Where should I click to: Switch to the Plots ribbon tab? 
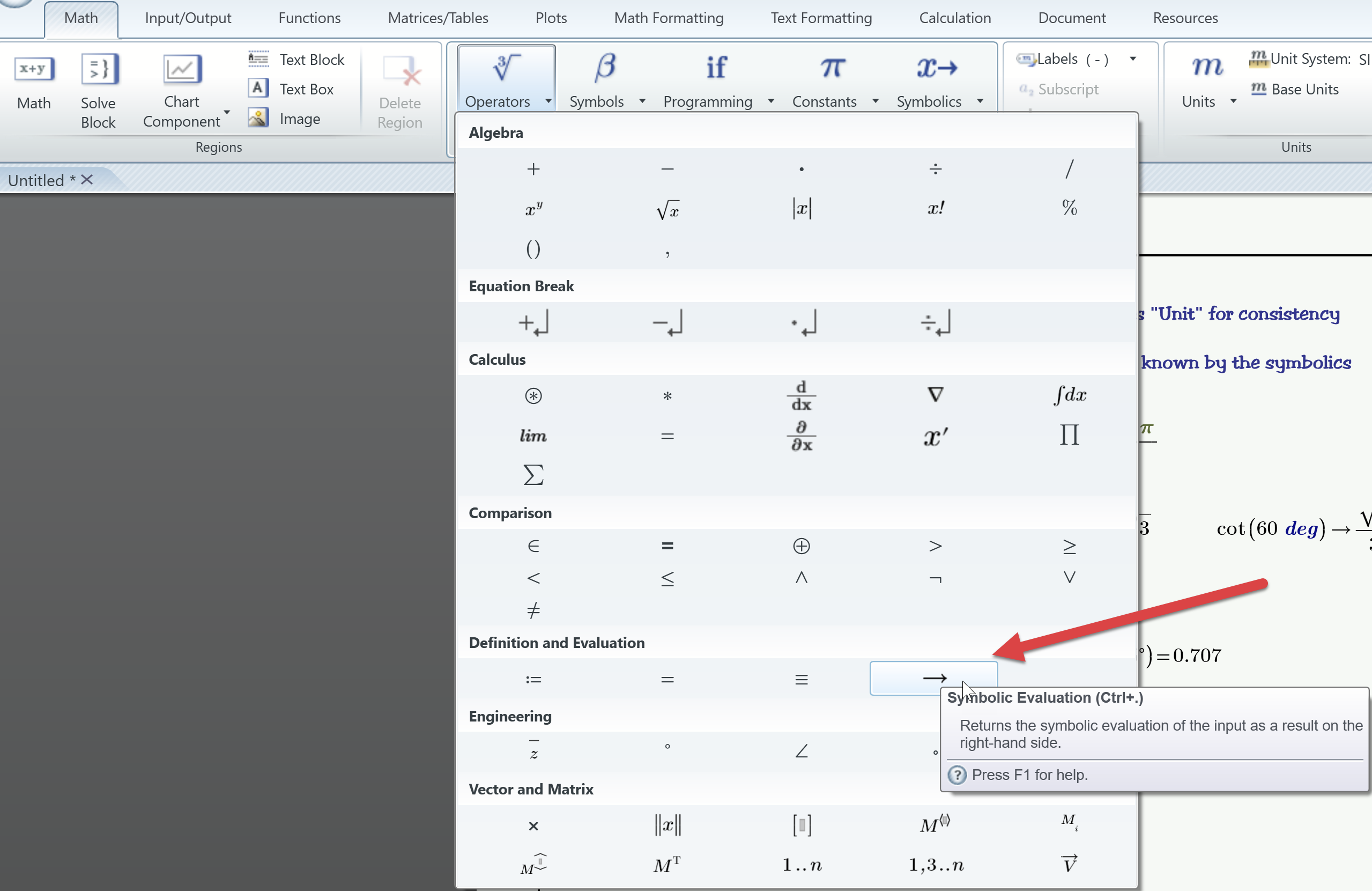coord(551,18)
